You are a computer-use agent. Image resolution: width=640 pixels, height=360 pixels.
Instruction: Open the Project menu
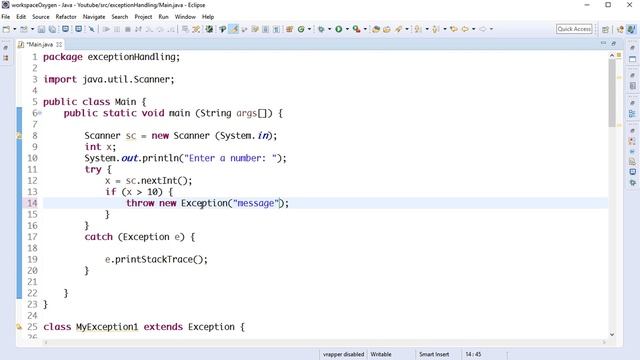(143, 17)
